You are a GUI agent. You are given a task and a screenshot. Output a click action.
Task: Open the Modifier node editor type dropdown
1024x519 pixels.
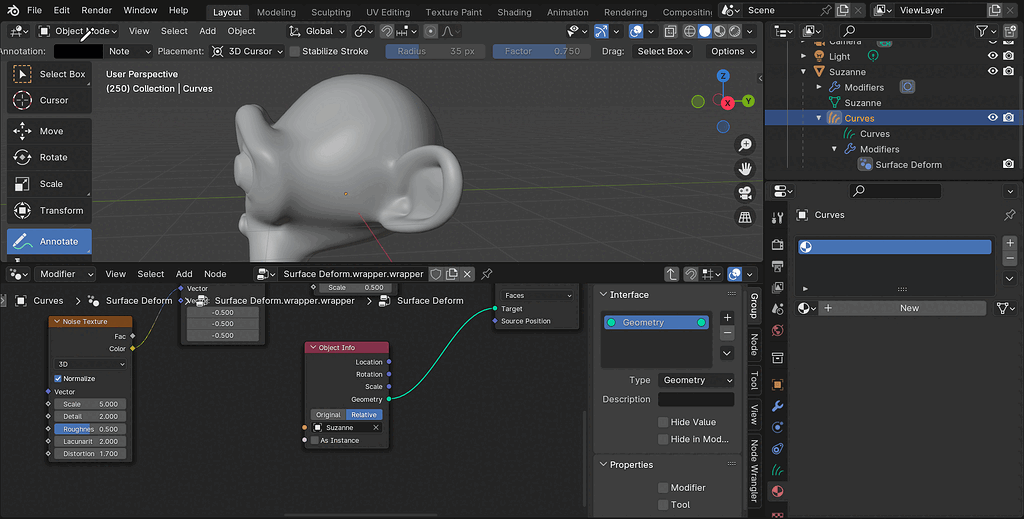click(x=65, y=274)
